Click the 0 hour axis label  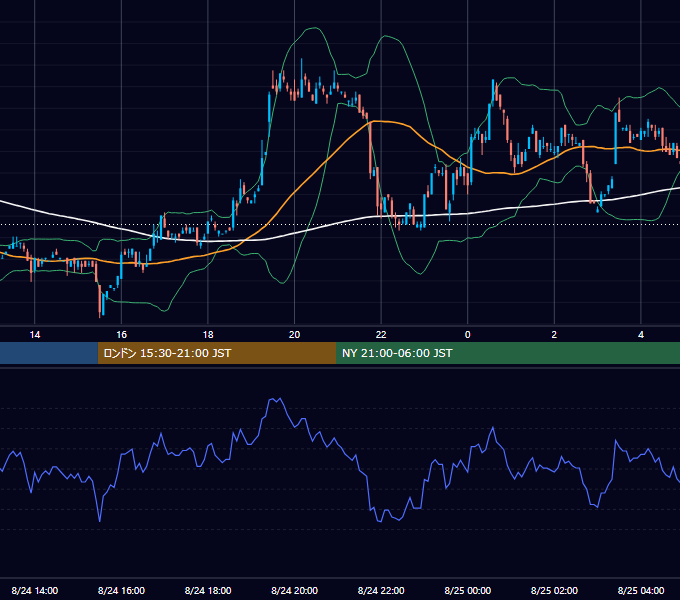click(x=468, y=335)
